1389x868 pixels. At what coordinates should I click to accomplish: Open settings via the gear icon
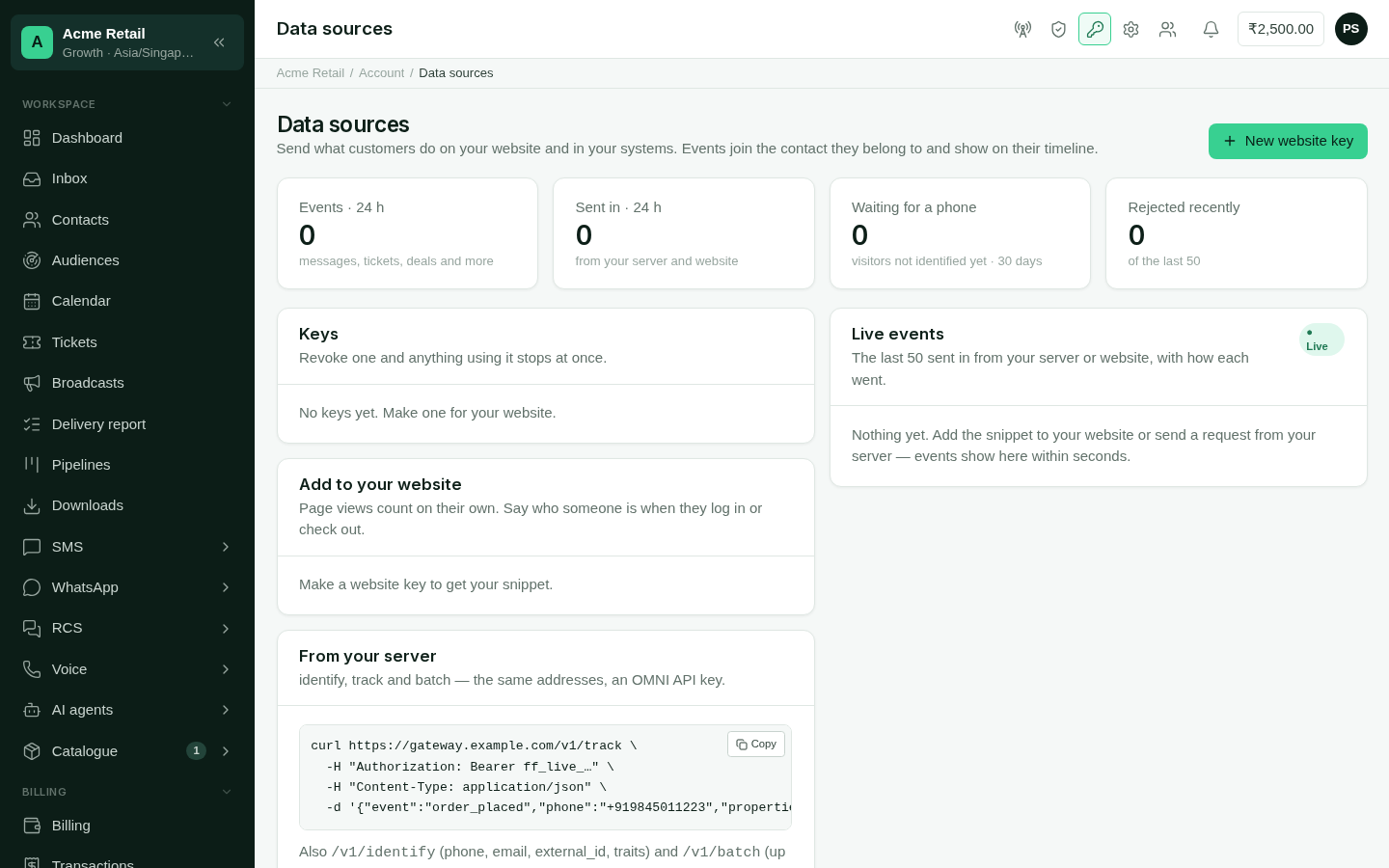coord(1130,29)
